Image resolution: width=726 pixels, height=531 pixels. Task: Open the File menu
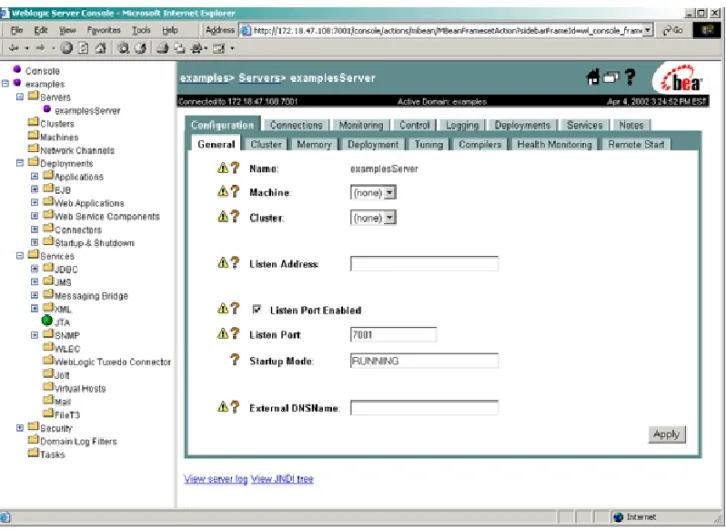click(17, 30)
